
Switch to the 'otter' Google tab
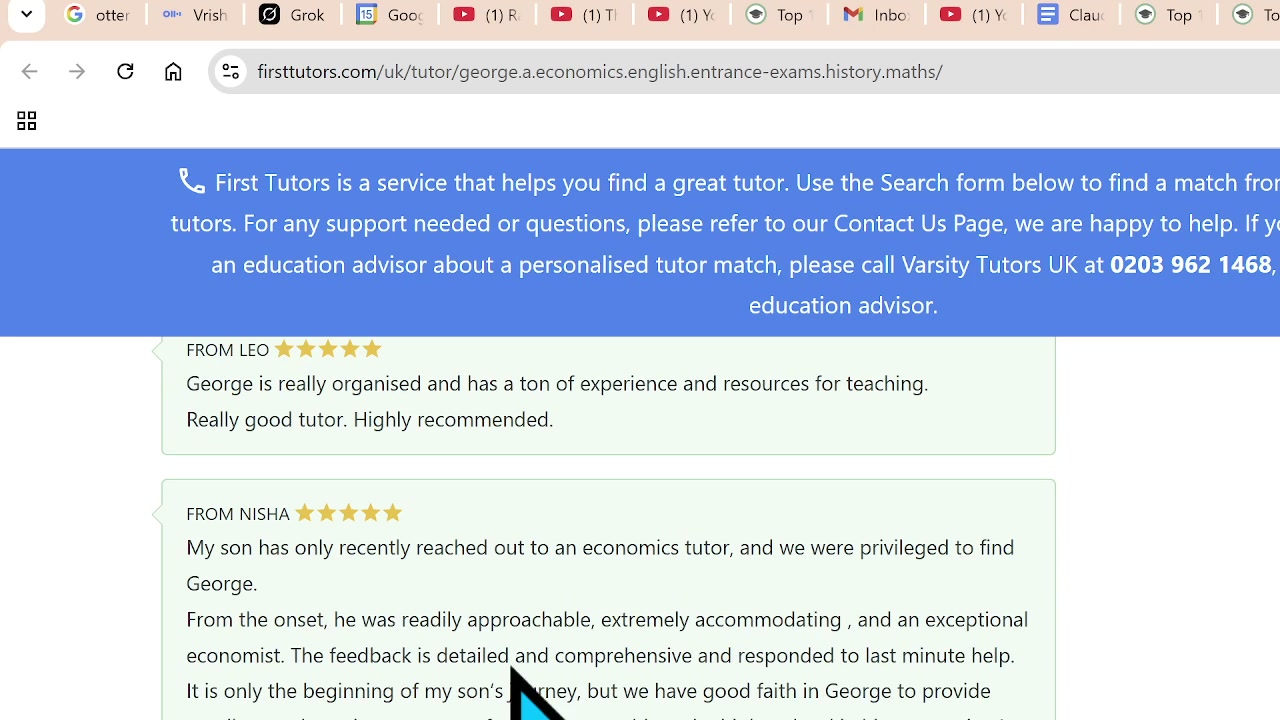point(98,15)
